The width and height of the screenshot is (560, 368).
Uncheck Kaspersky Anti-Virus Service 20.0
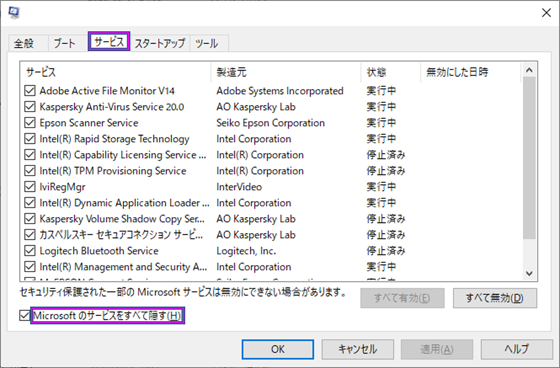pyautogui.click(x=30, y=107)
